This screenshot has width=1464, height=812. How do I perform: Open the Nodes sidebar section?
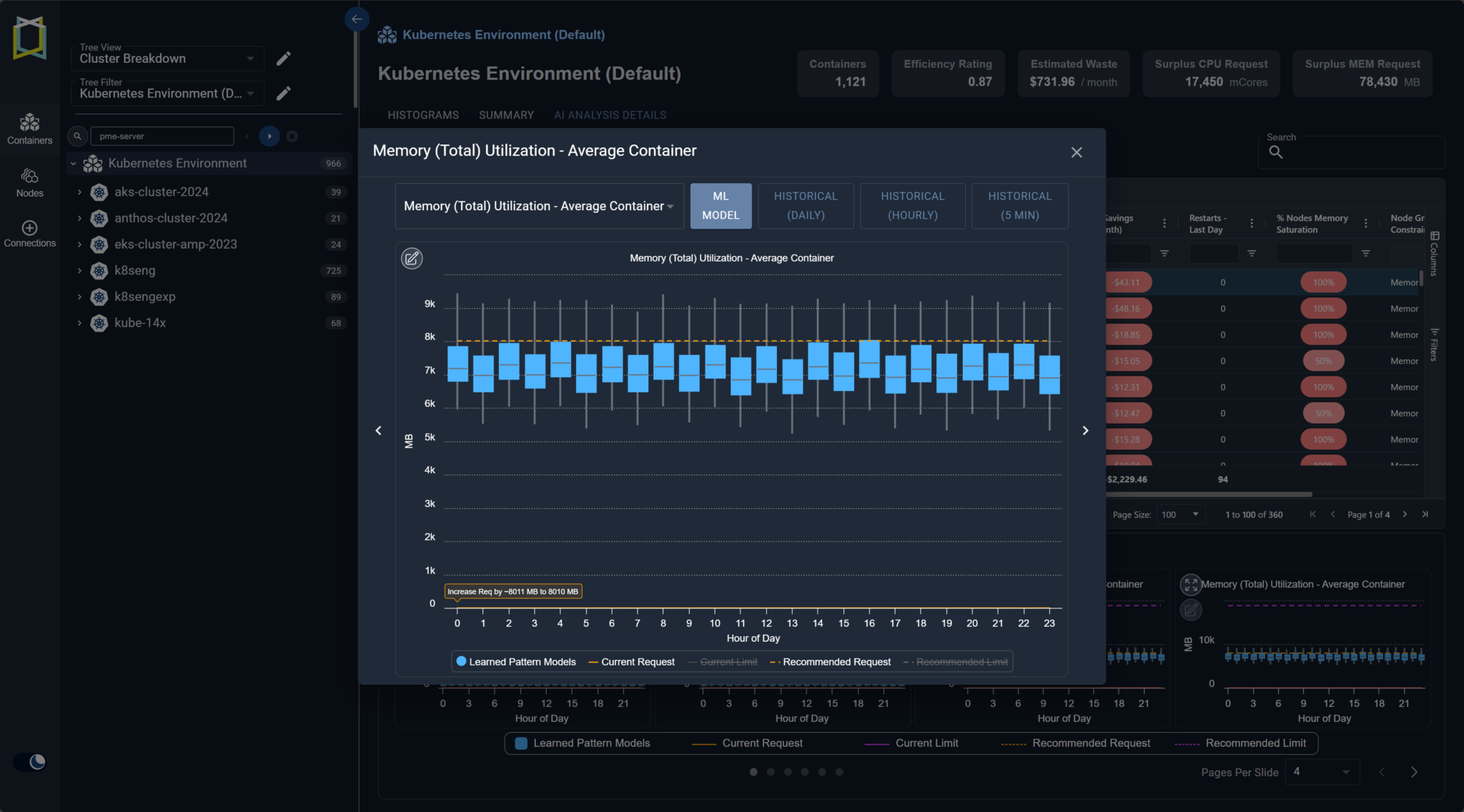[x=29, y=182]
